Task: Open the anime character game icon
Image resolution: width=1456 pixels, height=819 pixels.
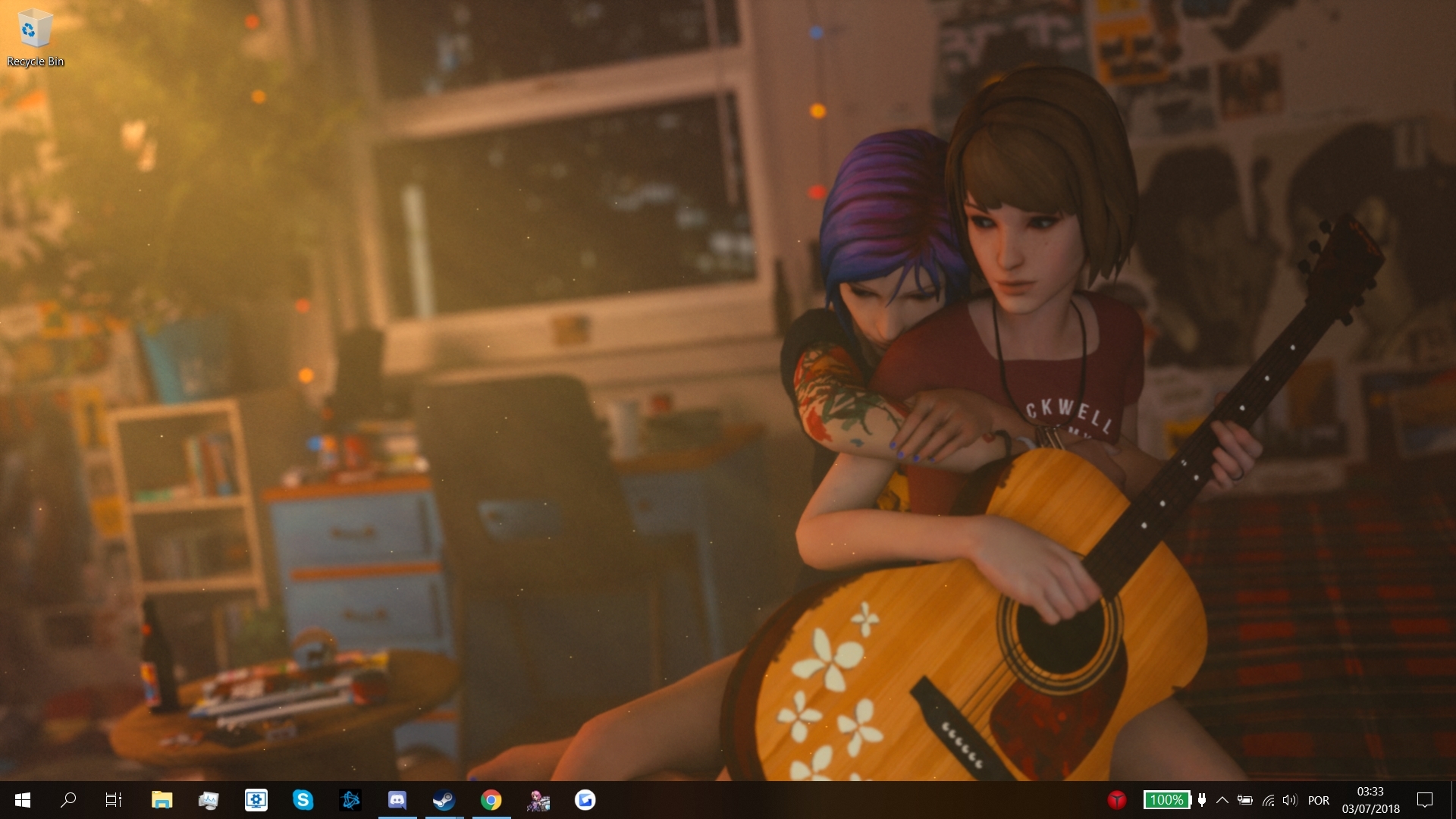Action: (538, 800)
